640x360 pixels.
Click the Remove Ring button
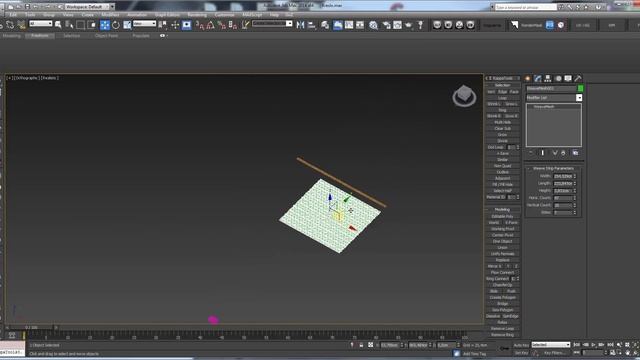pyautogui.click(x=502, y=335)
